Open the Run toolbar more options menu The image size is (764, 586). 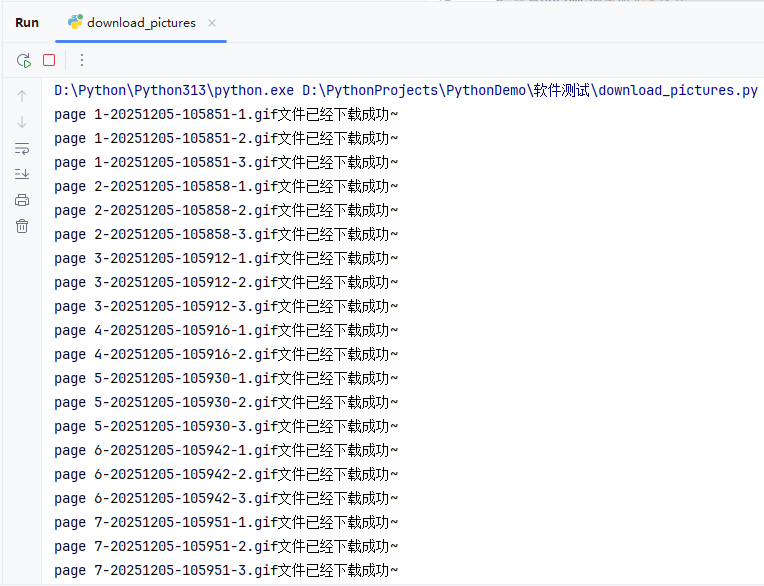tap(82, 60)
